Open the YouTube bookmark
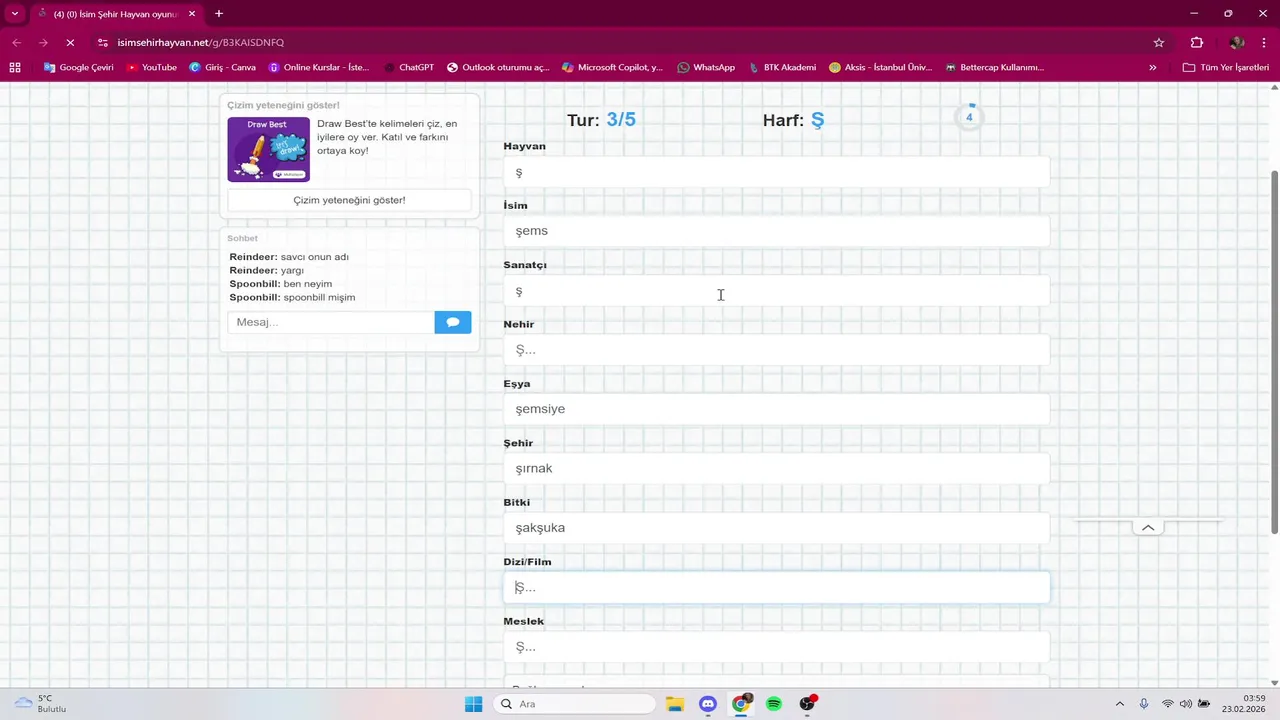 coord(151,67)
